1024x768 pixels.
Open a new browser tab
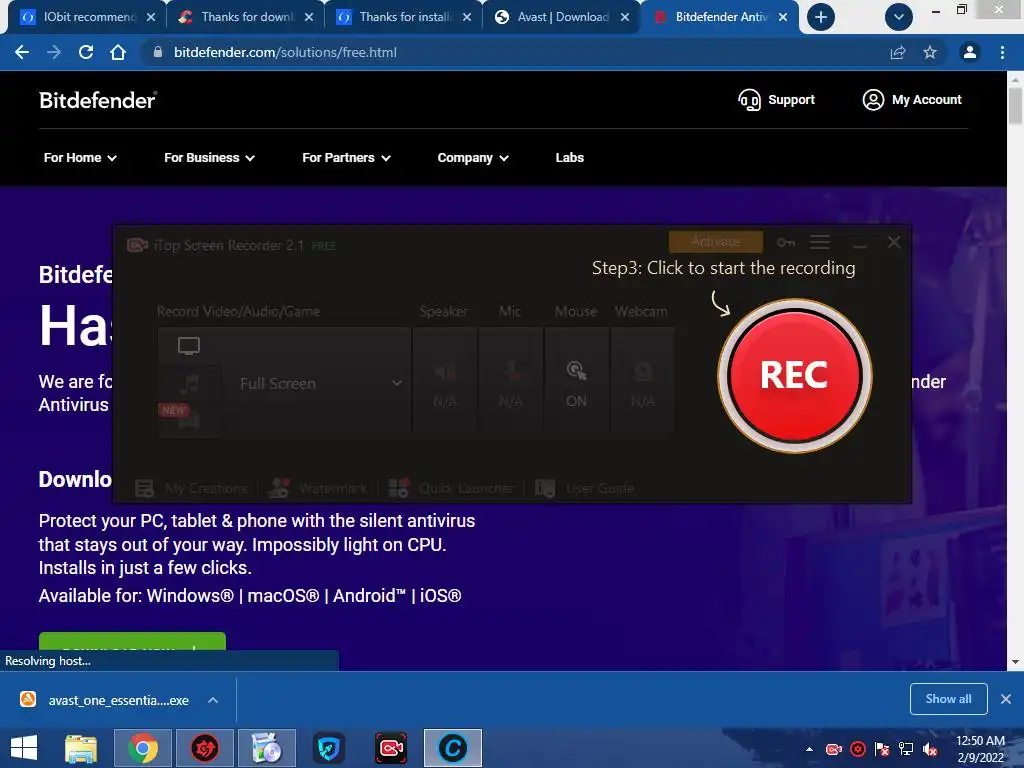(821, 17)
